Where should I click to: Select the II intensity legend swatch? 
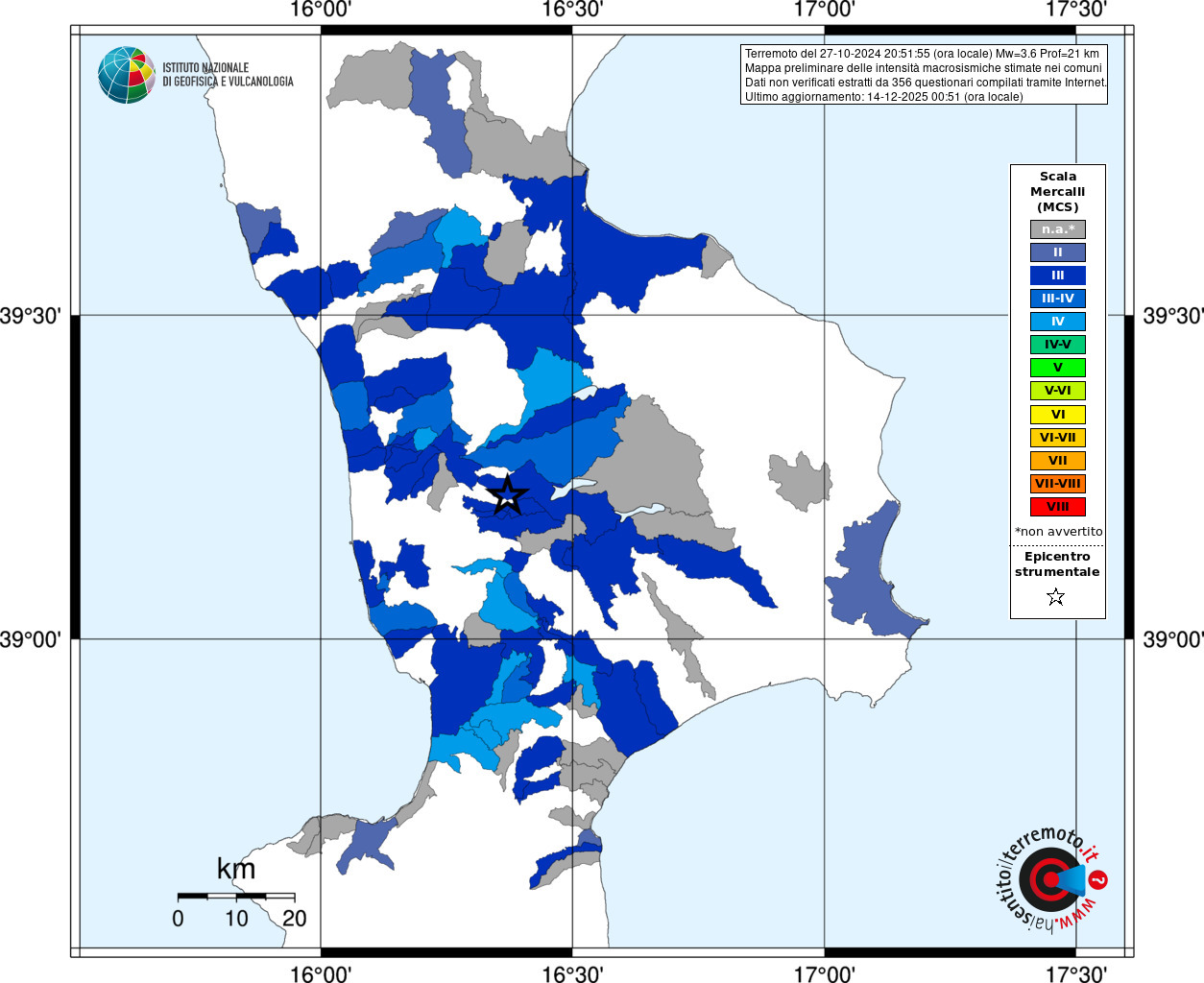point(1058,252)
